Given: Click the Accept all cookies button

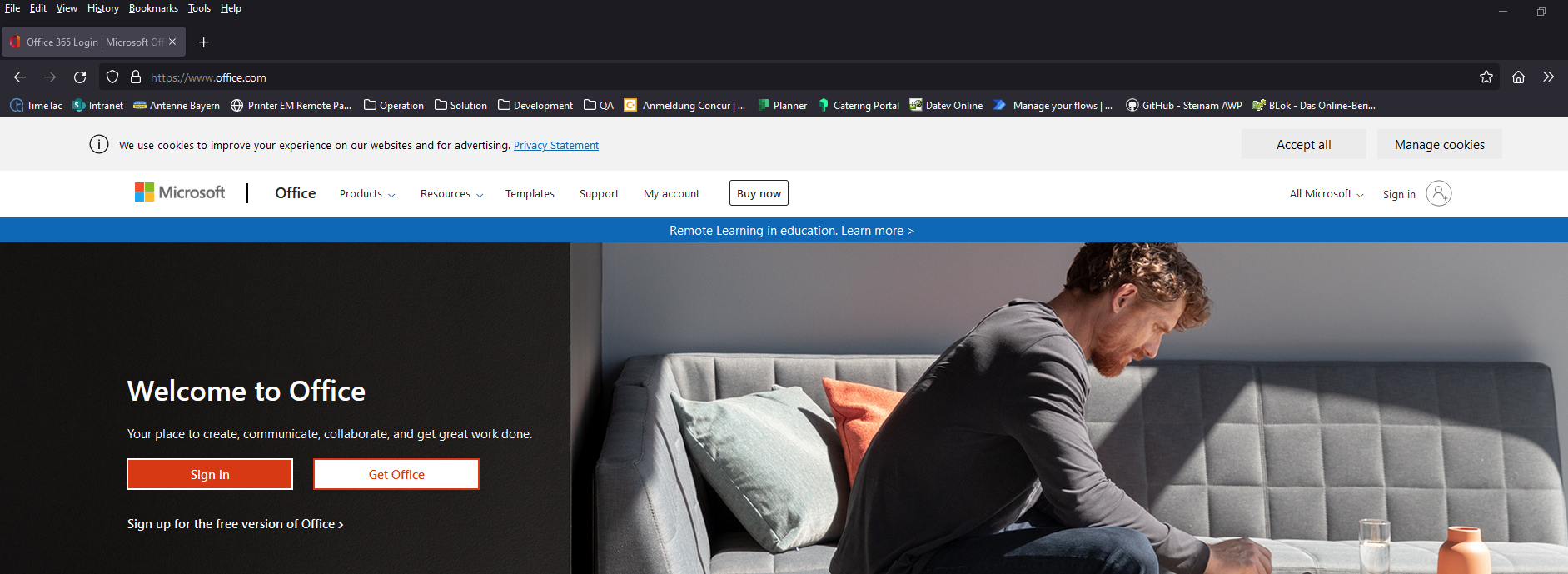Looking at the screenshot, I should [x=1303, y=145].
